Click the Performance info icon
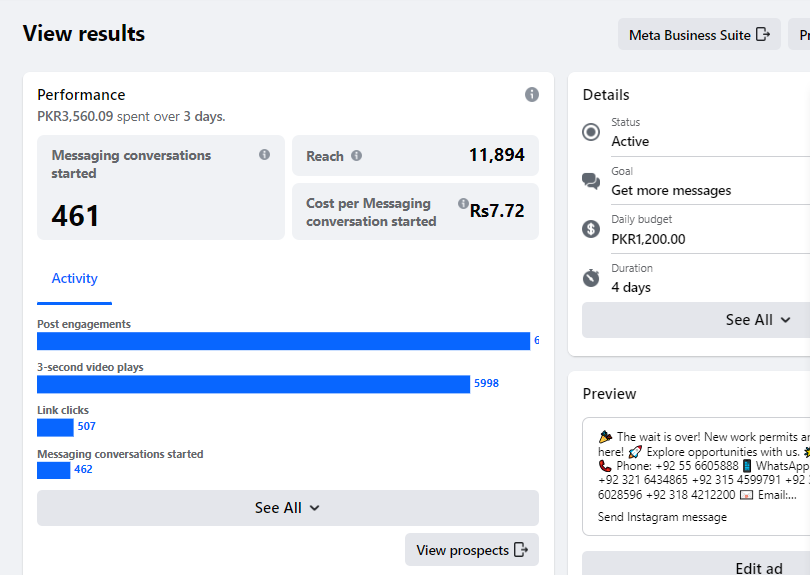 [532, 94]
